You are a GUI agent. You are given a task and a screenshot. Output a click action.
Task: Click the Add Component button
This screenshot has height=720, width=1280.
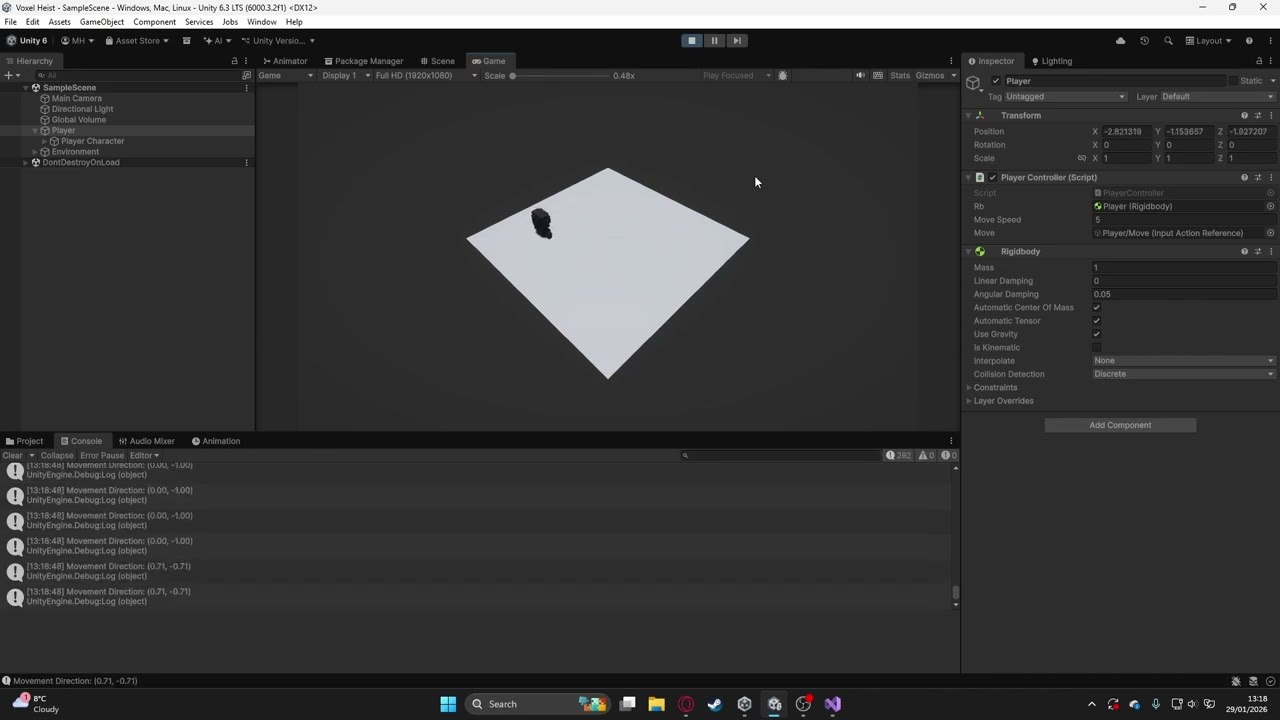click(1120, 425)
